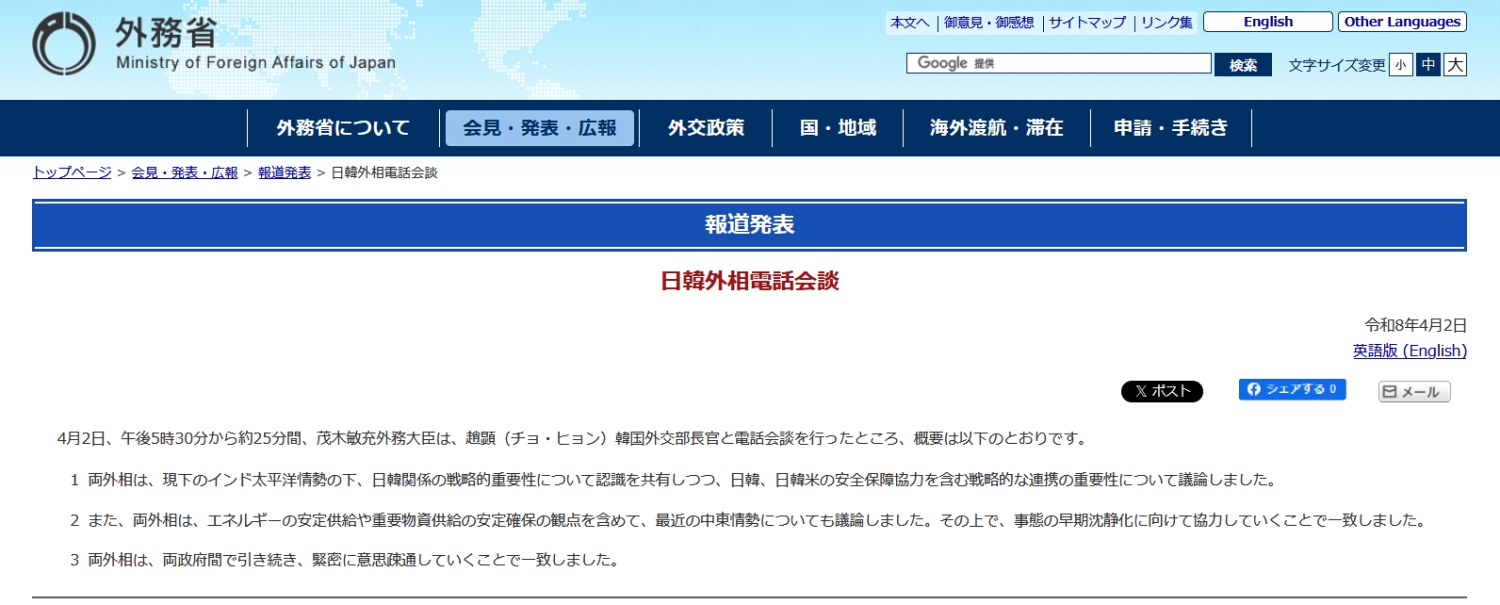1500x605 pixels.
Task: Click the Ministry of Foreign Affairs logo
Action: tap(213, 45)
